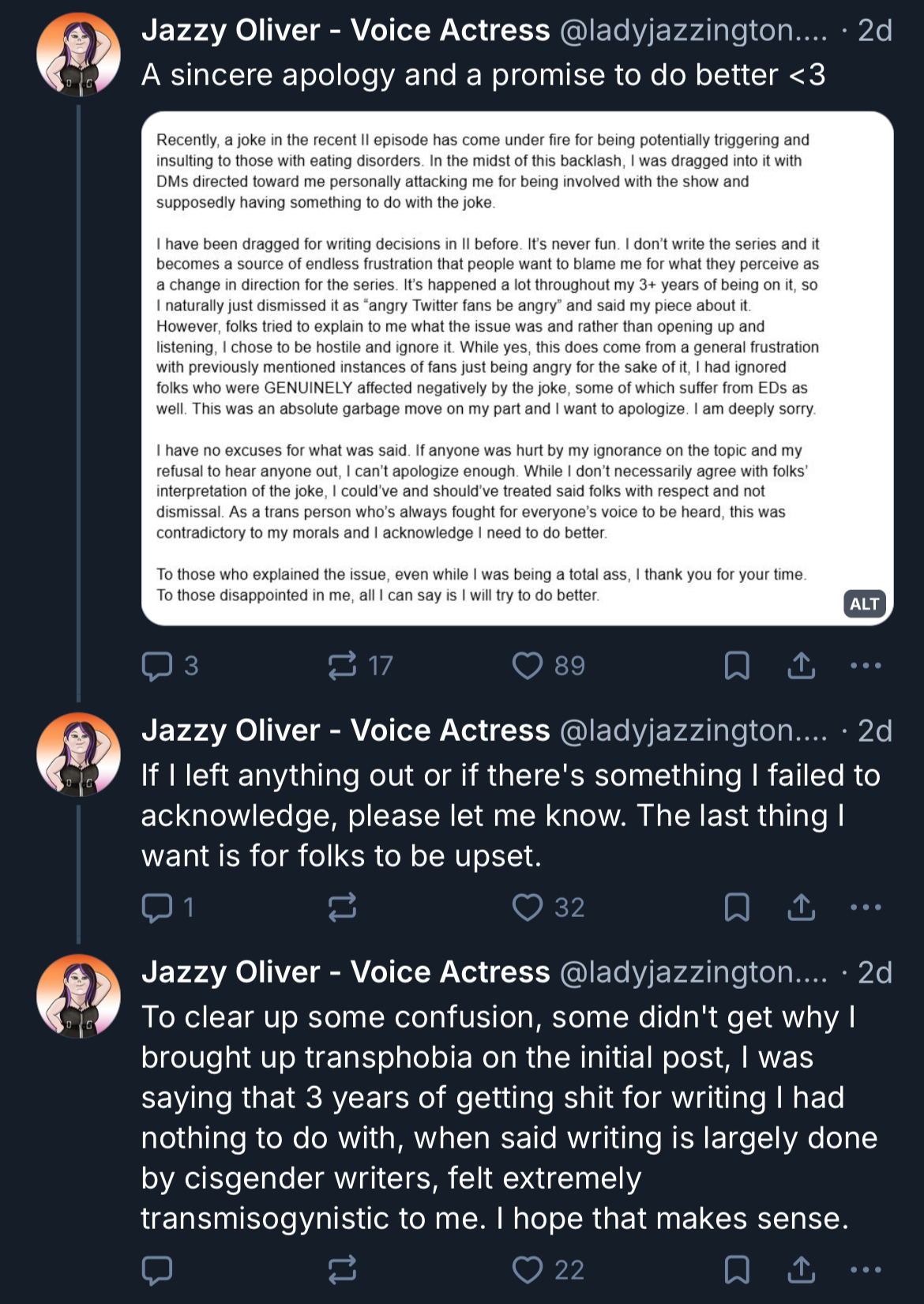Repost the 'If I left anything out' post
This screenshot has width=924, height=1304.
pos(342,908)
